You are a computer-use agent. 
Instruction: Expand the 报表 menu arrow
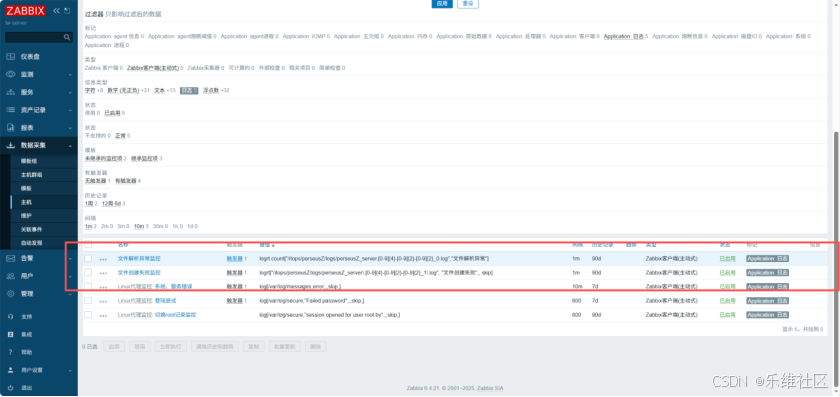tap(70, 128)
